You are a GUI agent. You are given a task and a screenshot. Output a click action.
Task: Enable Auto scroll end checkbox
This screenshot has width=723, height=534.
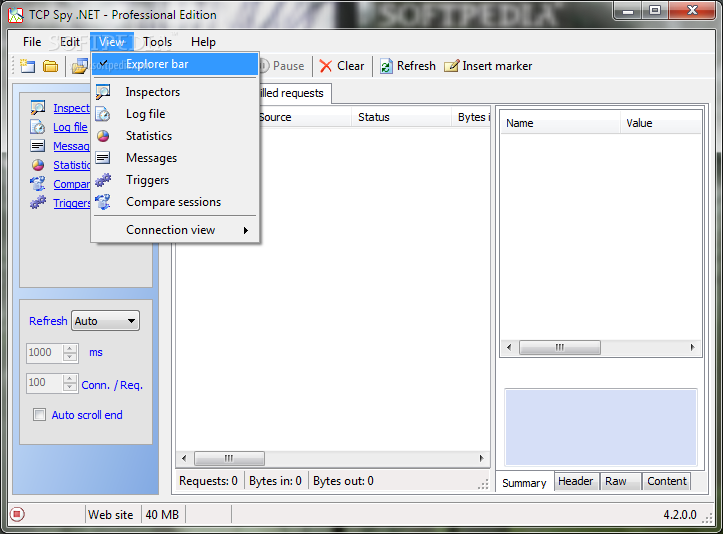click(x=40, y=415)
